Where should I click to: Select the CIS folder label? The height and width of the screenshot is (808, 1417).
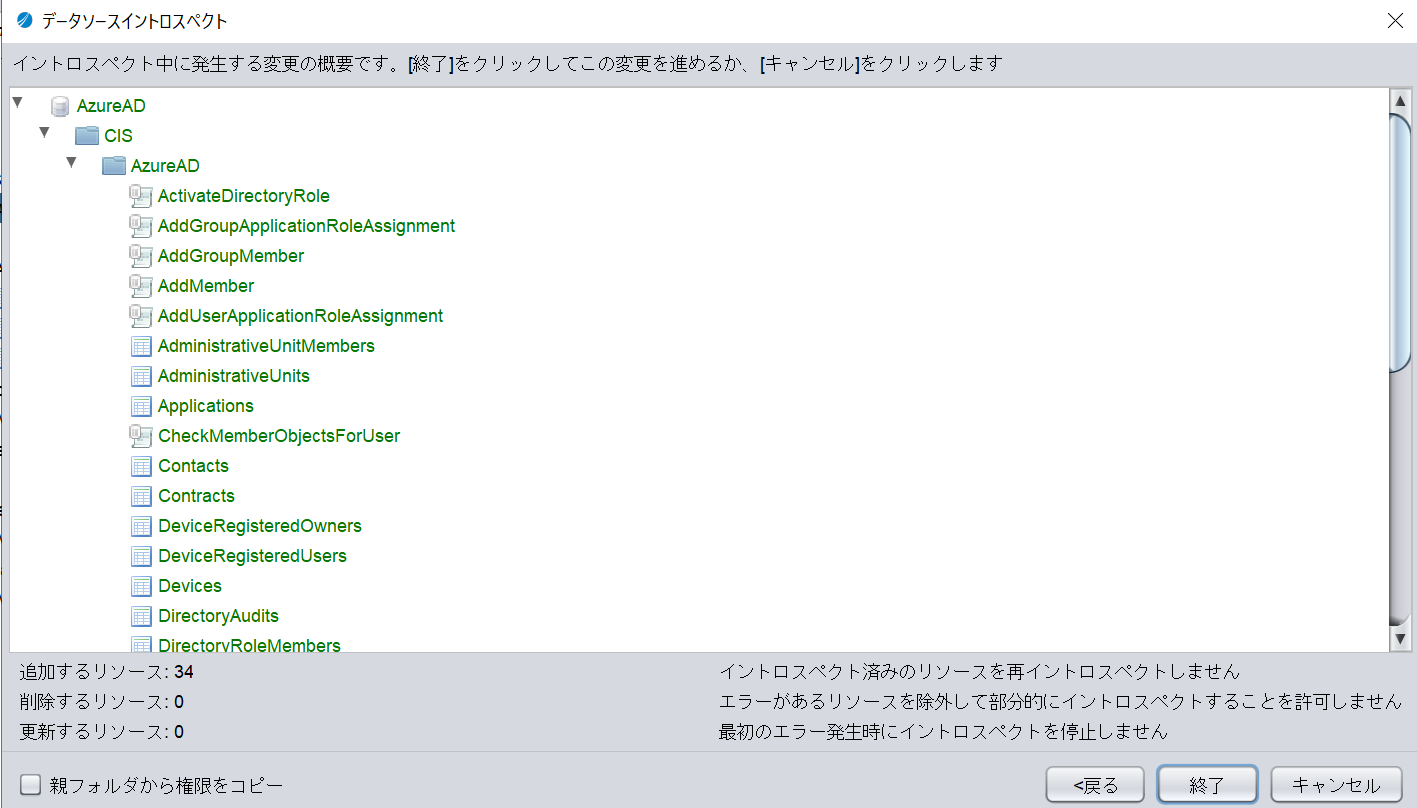tap(118, 136)
